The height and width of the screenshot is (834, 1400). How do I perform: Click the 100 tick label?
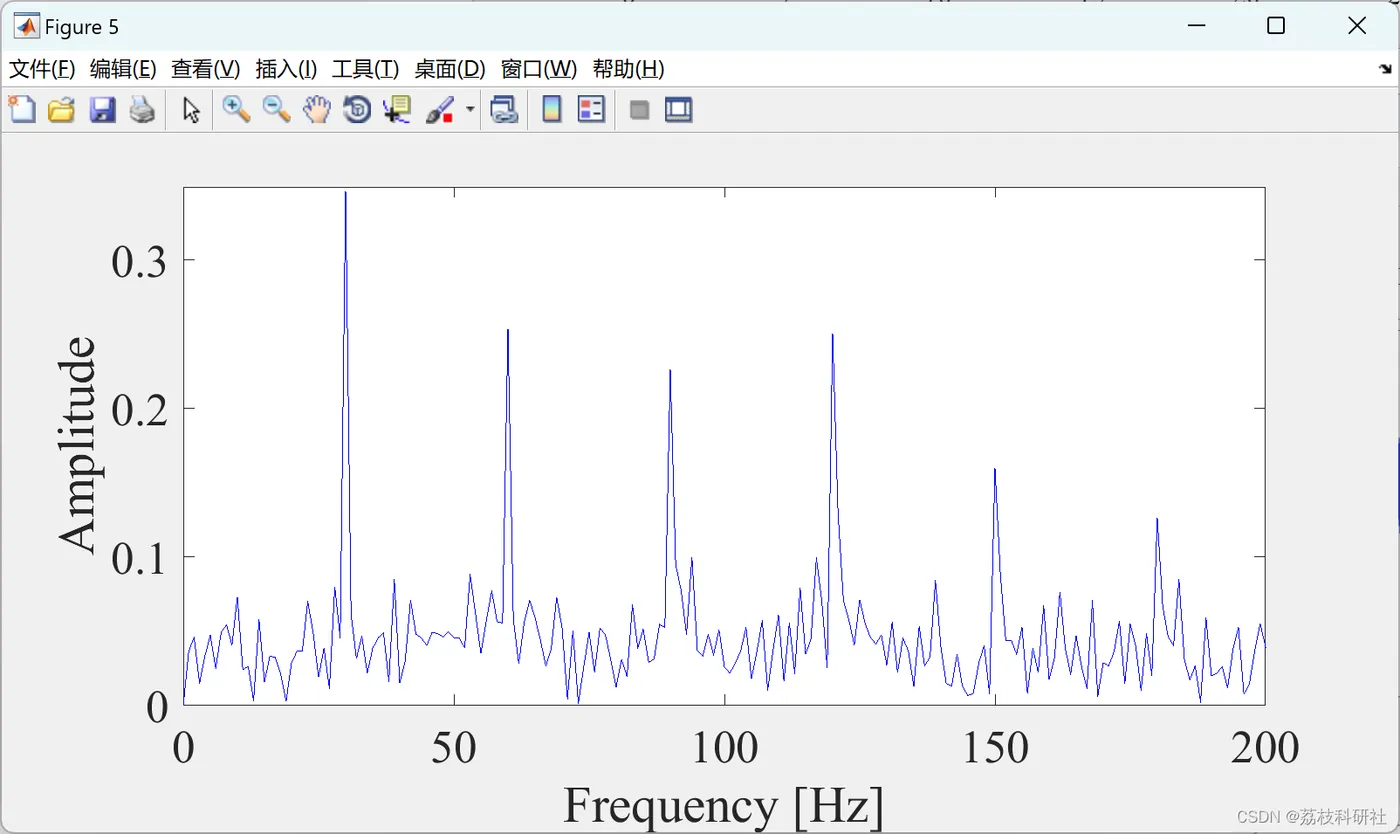(x=724, y=747)
